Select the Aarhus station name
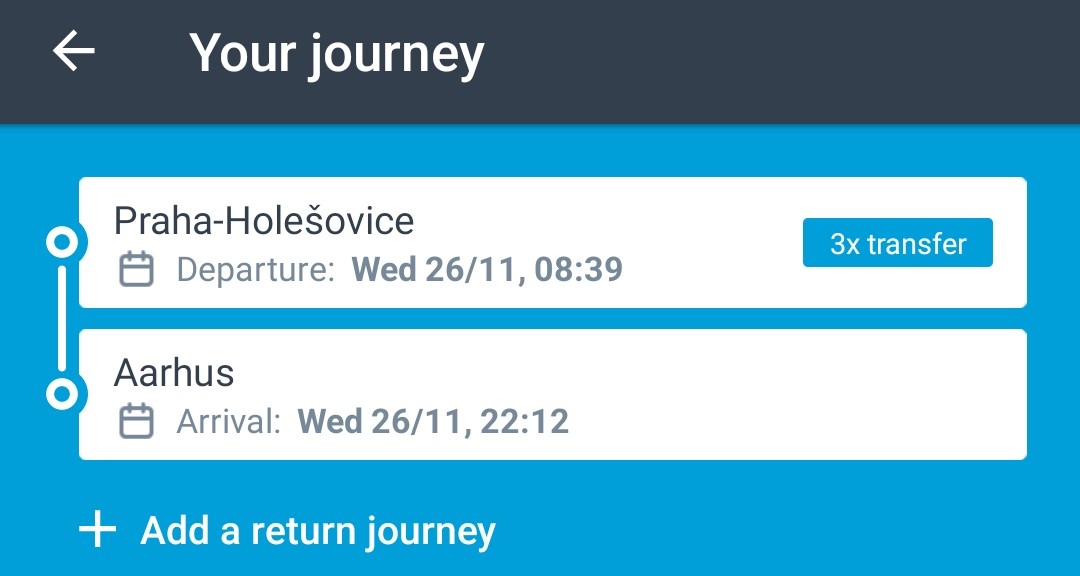The width and height of the screenshot is (1080, 576). tap(174, 372)
